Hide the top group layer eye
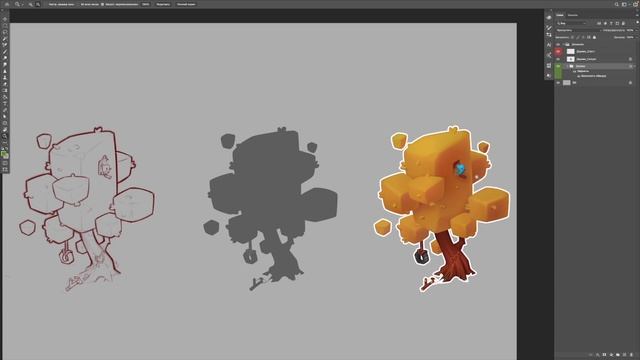Viewport: 640px width, 360px height. click(558, 44)
